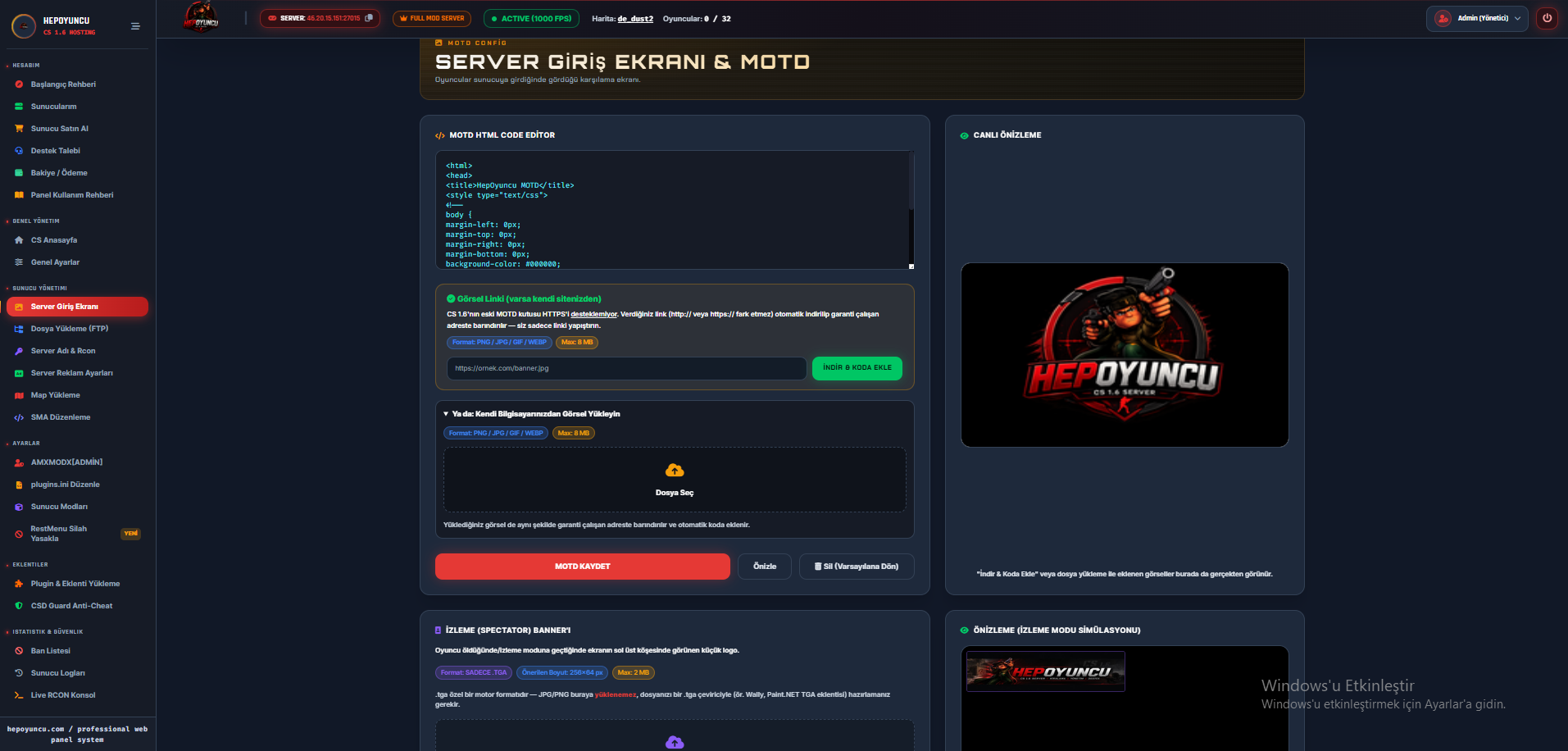Click the image link URL input field

(x=626, y=368)
